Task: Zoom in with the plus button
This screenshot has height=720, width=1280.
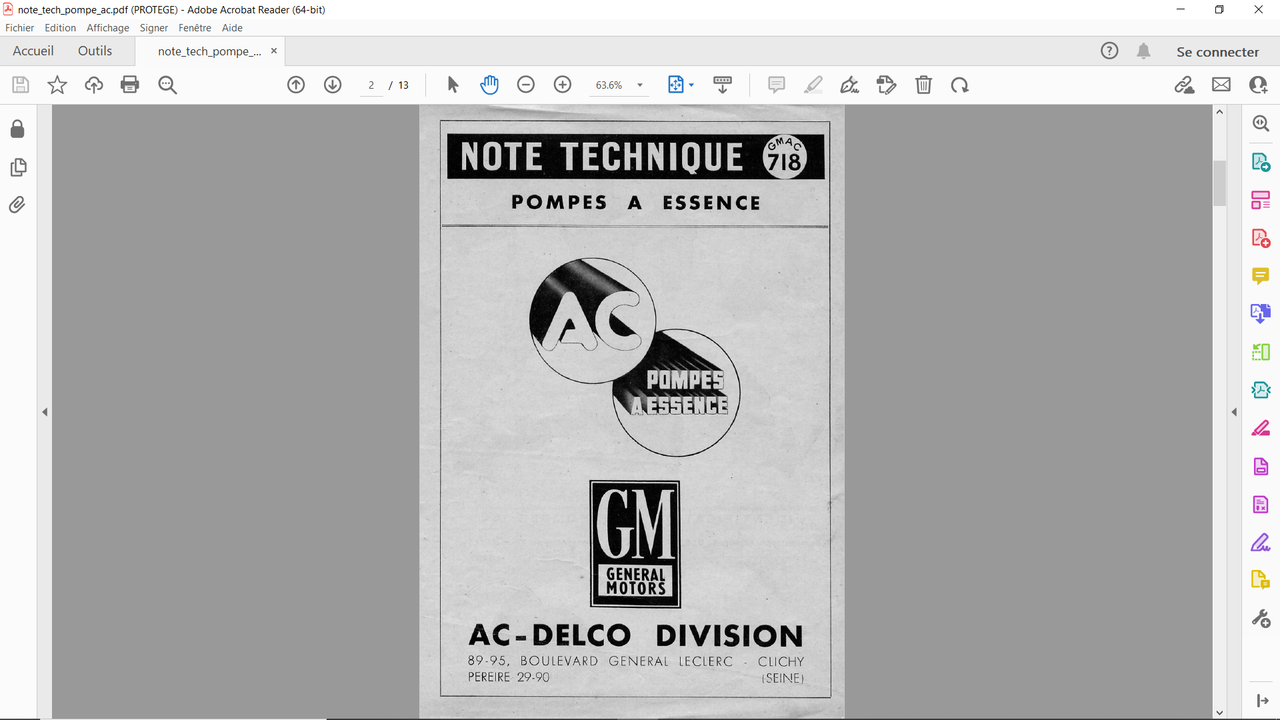Action: [562, 85]
